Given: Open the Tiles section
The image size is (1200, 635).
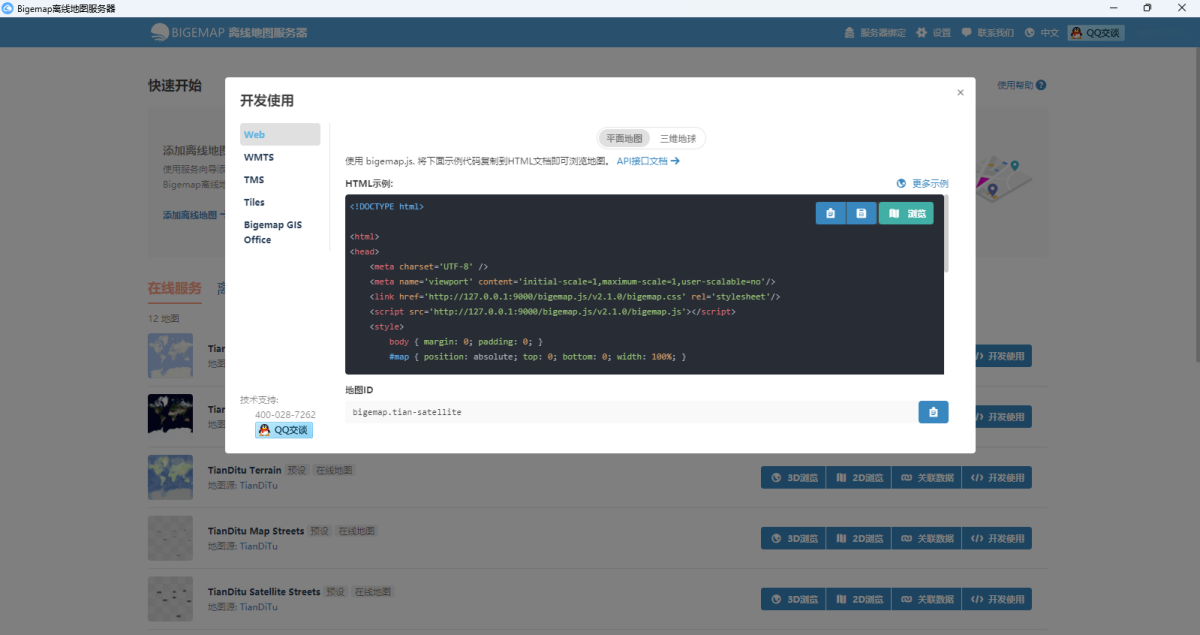Looking at the screenshot, I should (x=254, y=202).
